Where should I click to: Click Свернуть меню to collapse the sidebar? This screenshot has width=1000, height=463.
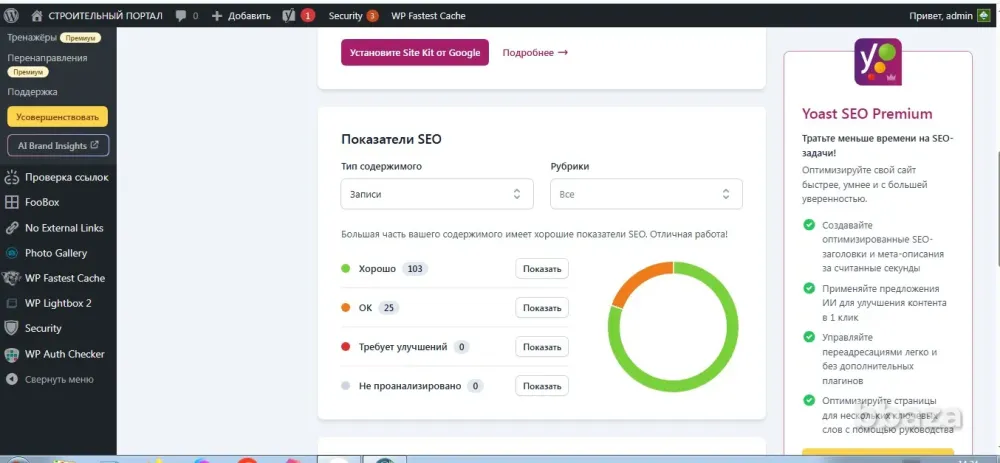tap(59, 379)
